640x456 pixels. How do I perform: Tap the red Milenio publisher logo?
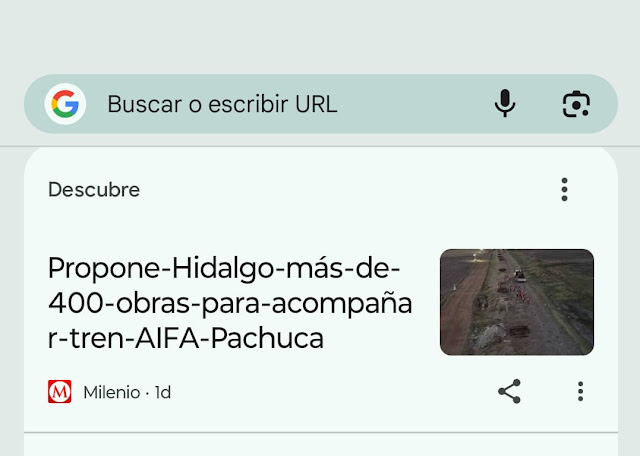[60, 391]
